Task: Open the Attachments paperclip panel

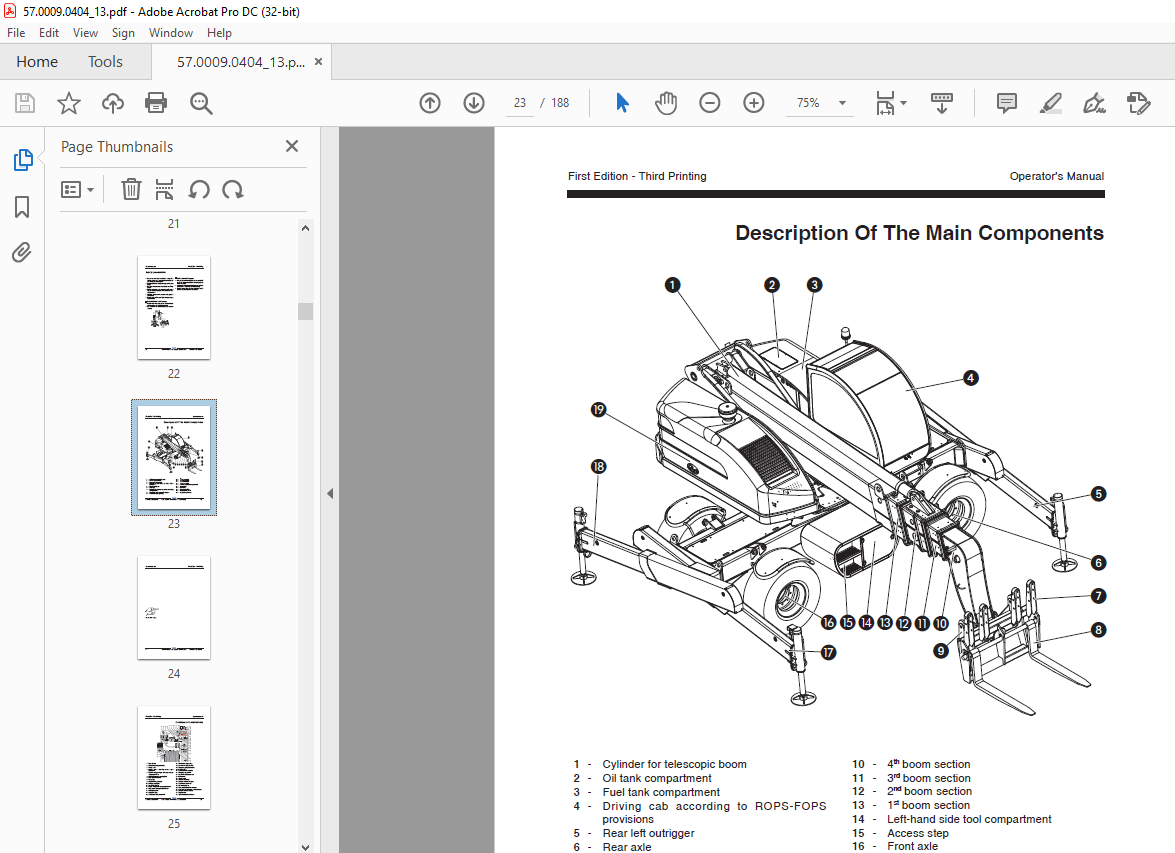Action: pyautogui.click(x=22, y=253)
